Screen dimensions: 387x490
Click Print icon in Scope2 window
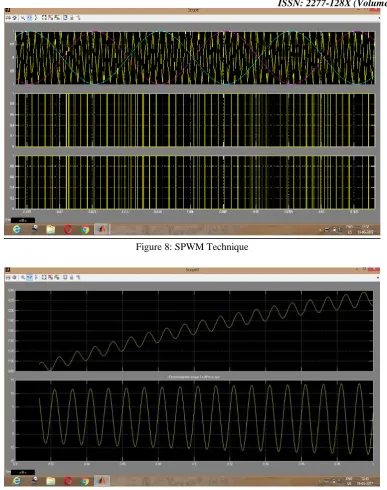pyautogui.click(x=8, y=277)
